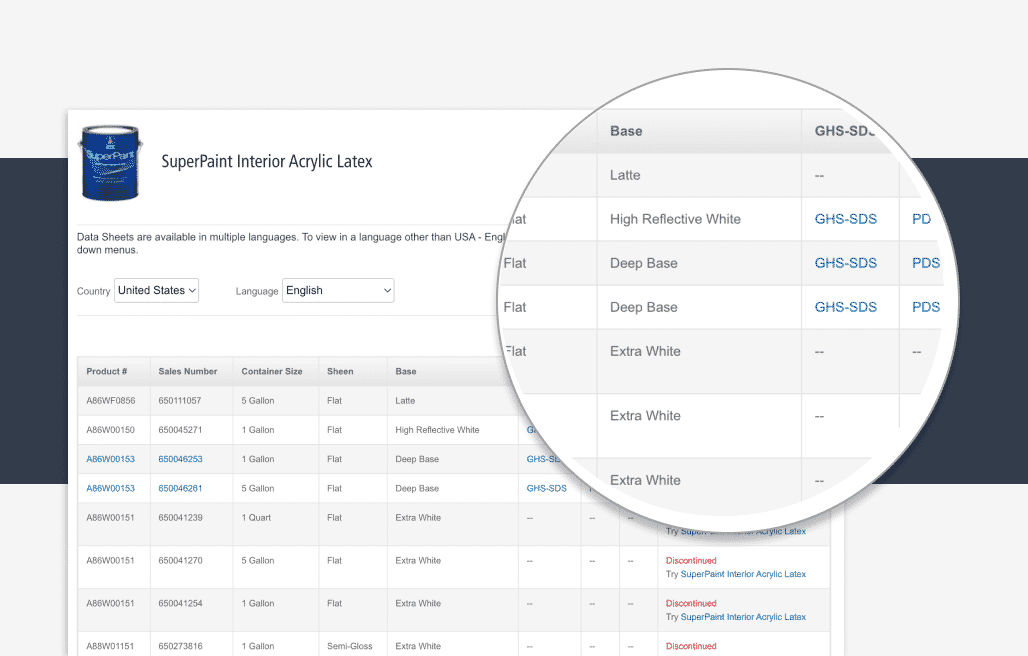Open sales number link 650046261
The width and height of the screenshot is (1028, 656).
(180, 489)
